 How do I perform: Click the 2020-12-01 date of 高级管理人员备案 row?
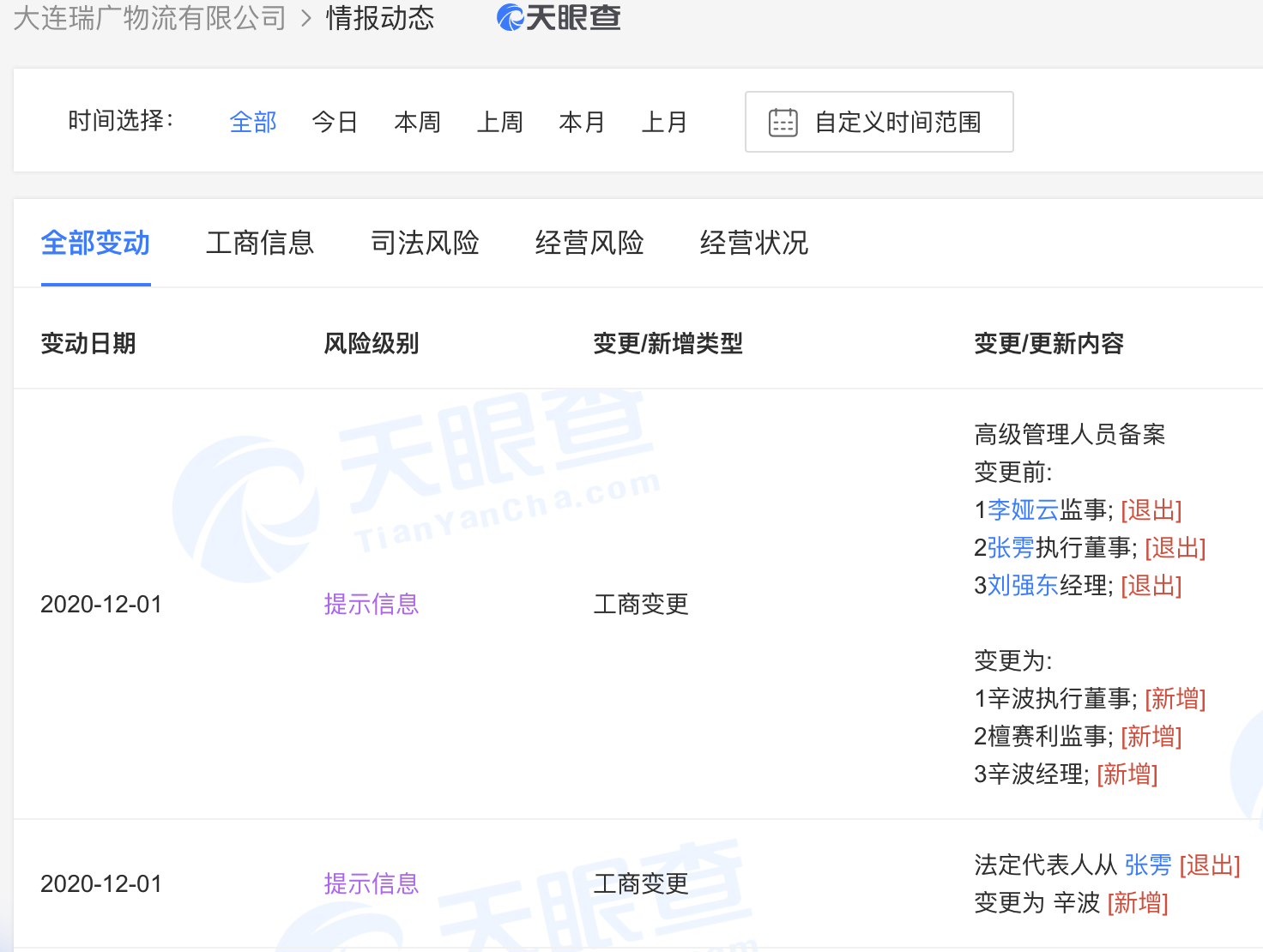(101, 605)
